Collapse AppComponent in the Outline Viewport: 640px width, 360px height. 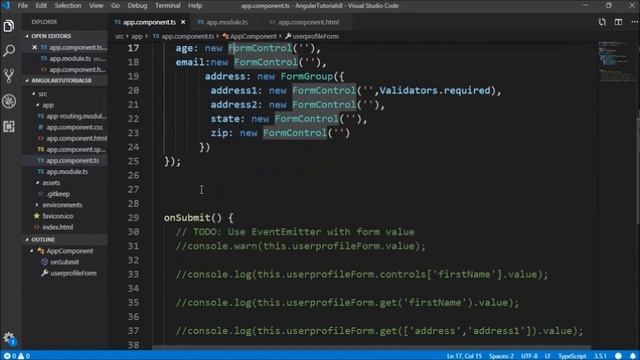pyautogui.click(x=32, y=251)
